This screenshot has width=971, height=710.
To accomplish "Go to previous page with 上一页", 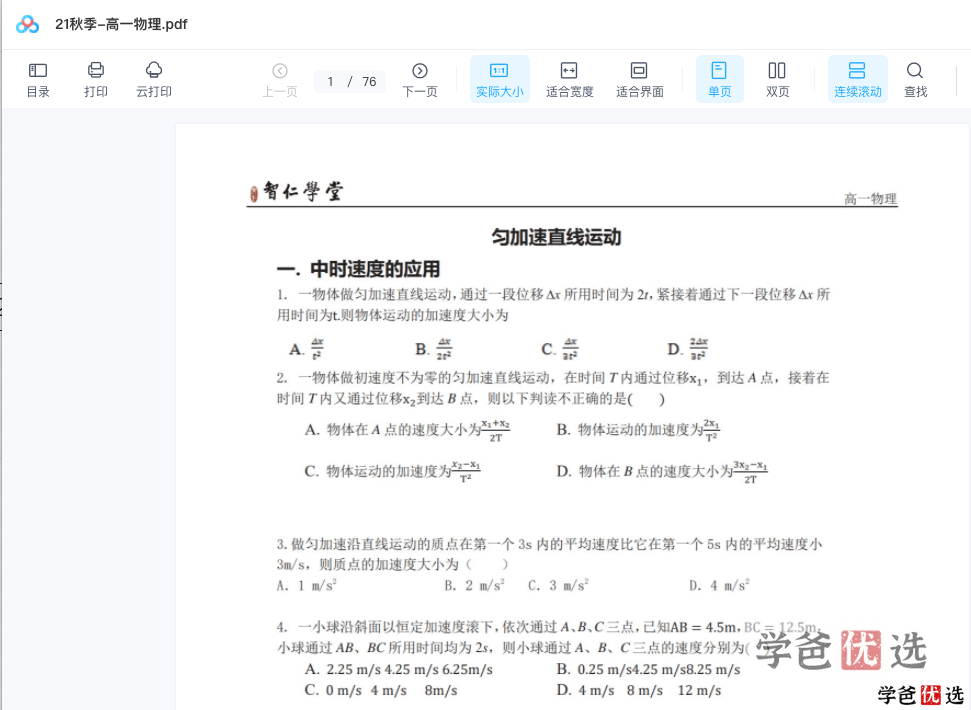I will point(280,80).
